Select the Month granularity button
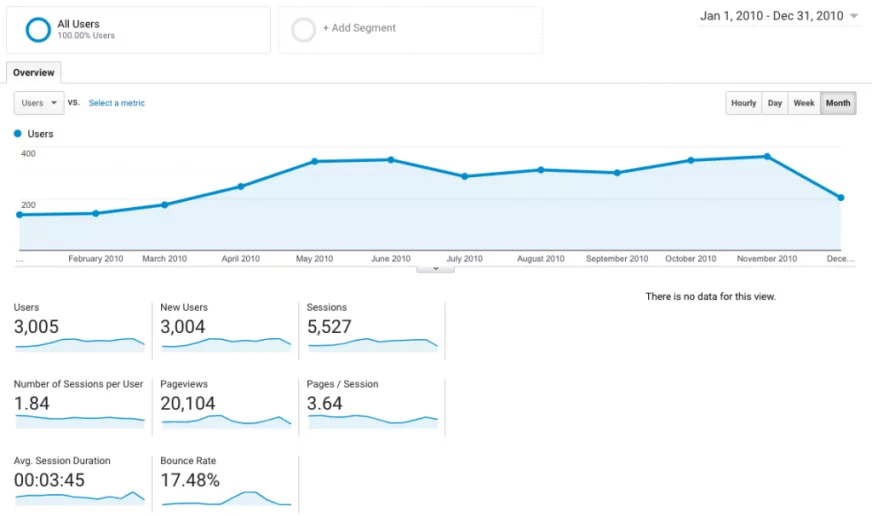 click(x=838, y=103)
